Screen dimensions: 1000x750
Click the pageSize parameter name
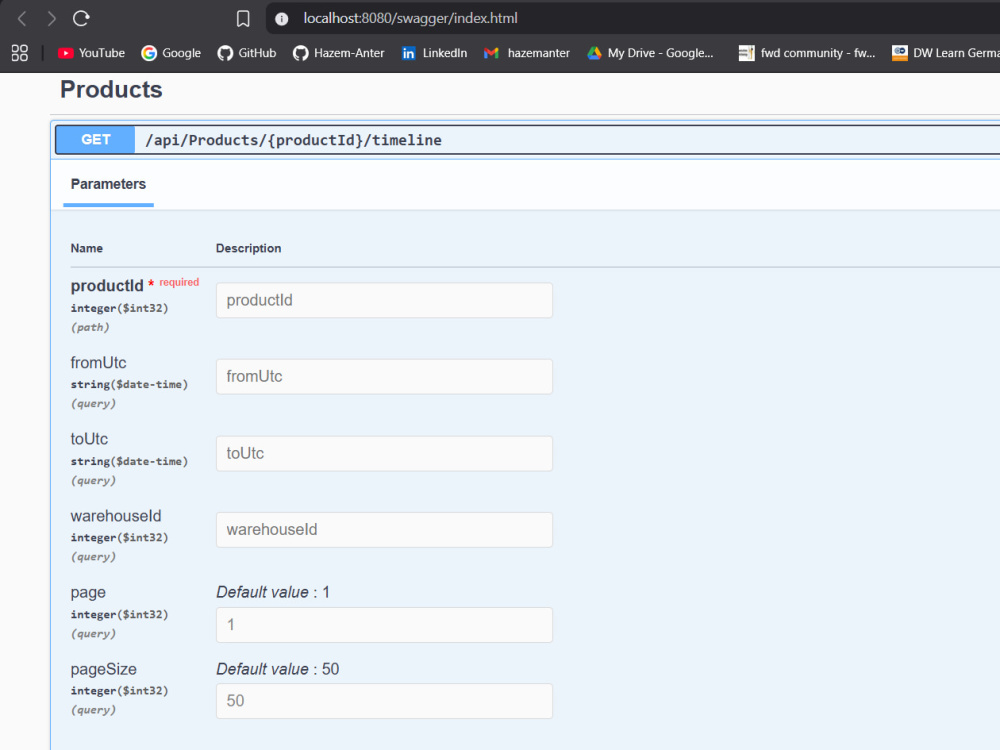pos(104,670)
